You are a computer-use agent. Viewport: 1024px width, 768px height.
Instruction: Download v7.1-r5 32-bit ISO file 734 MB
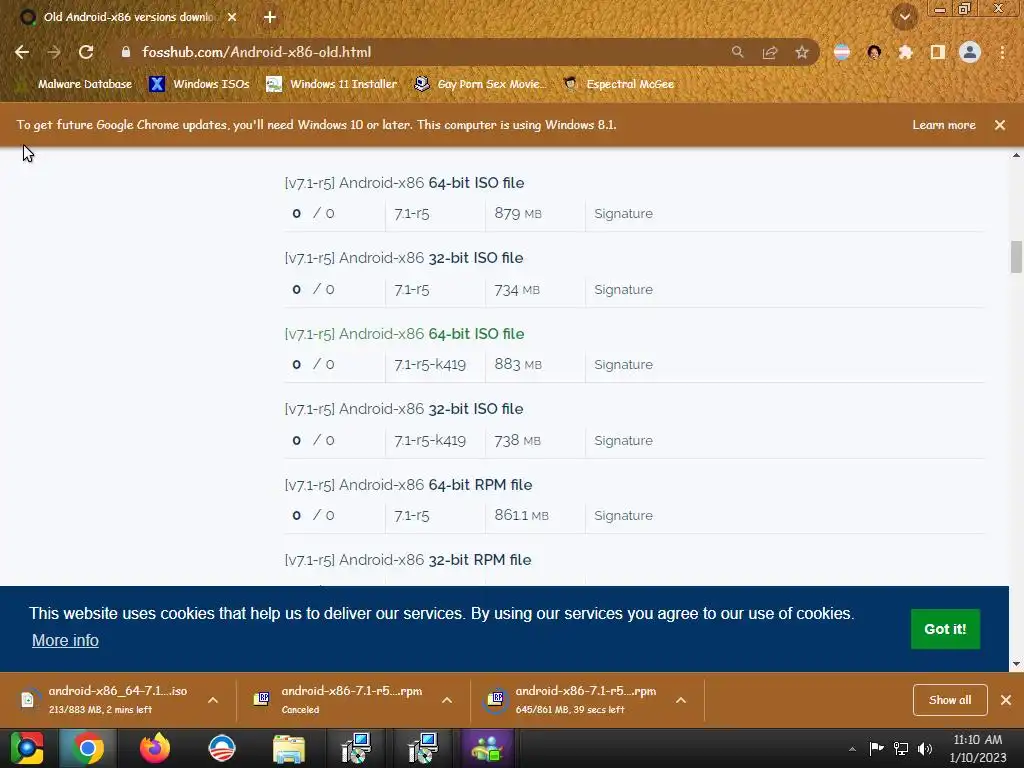404,258
